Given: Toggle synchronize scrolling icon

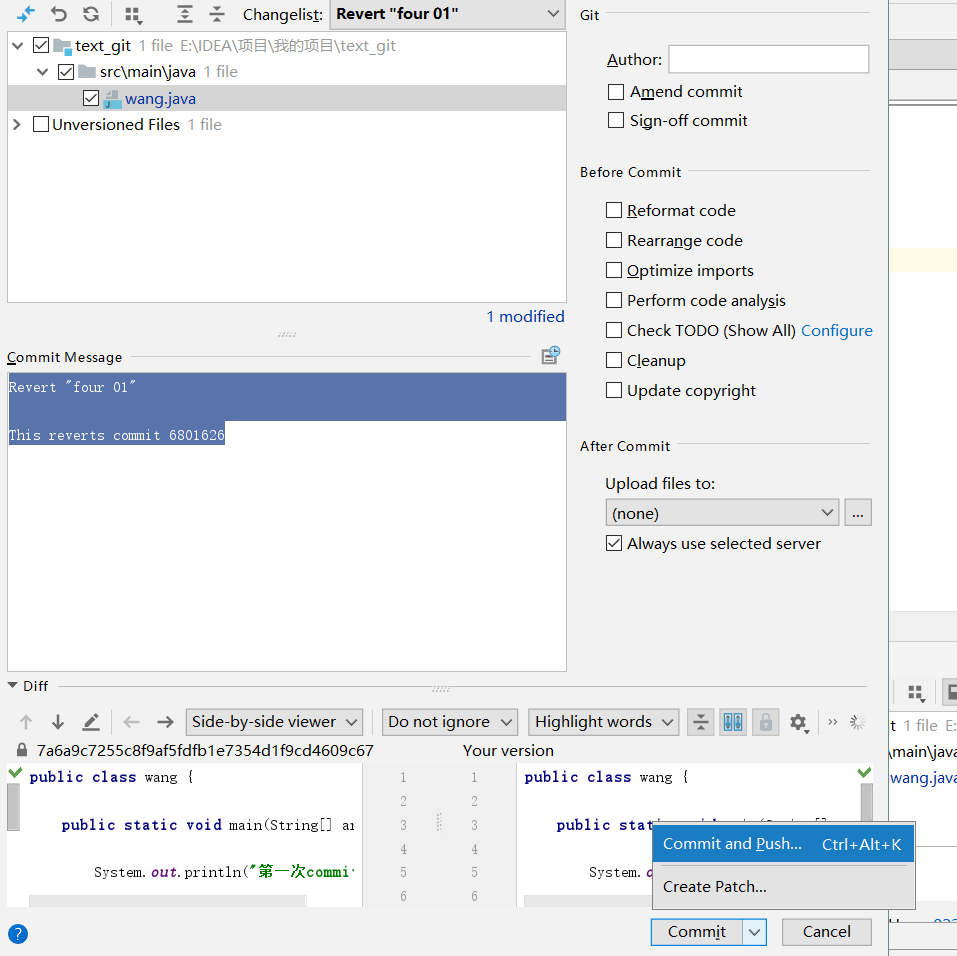Looking at the screenshot, I should point(733,722).
